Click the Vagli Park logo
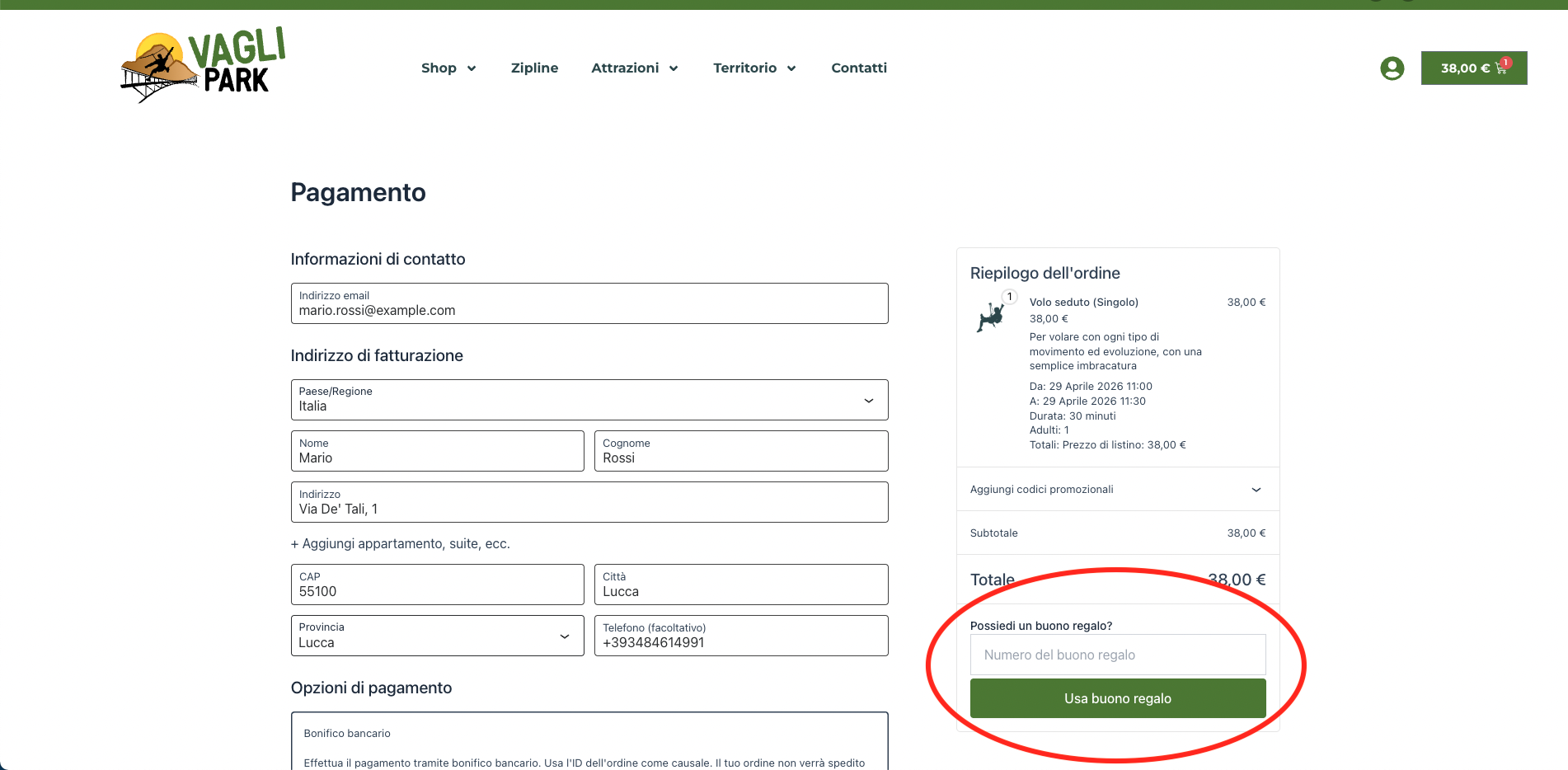Screen dimensions: 1568x770 click(203, 65)
